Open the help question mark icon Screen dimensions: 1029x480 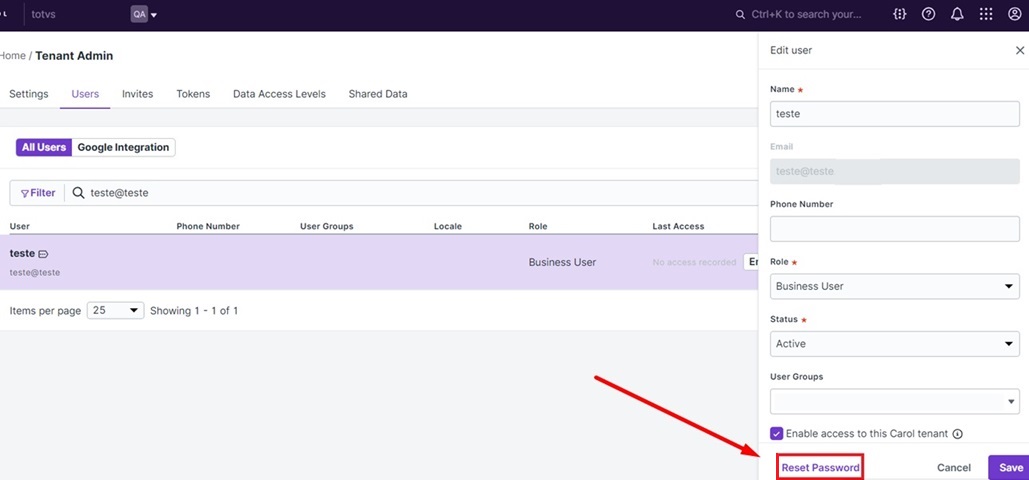click(928, 14)
